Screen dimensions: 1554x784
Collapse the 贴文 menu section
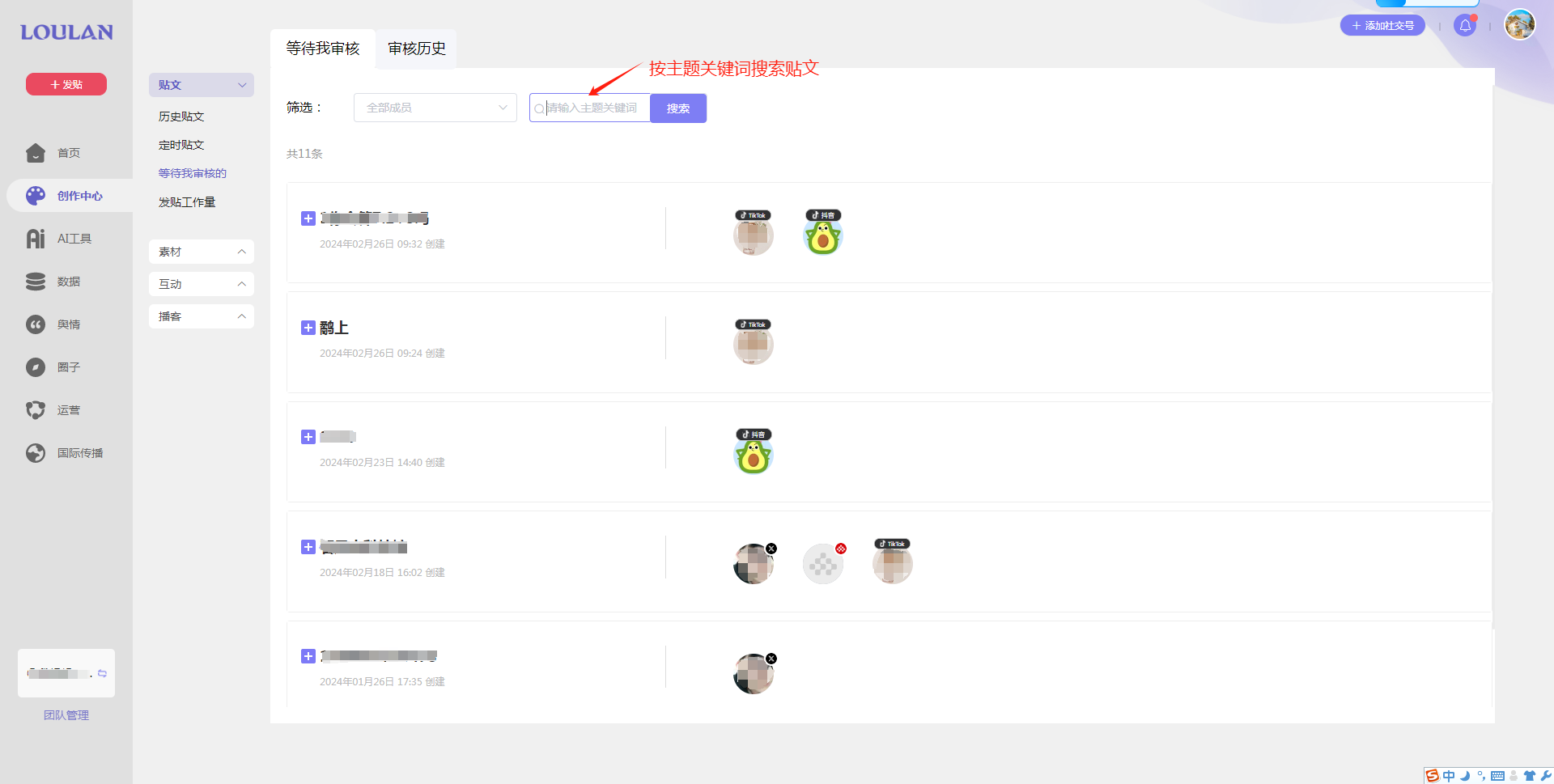coord(202,85)
